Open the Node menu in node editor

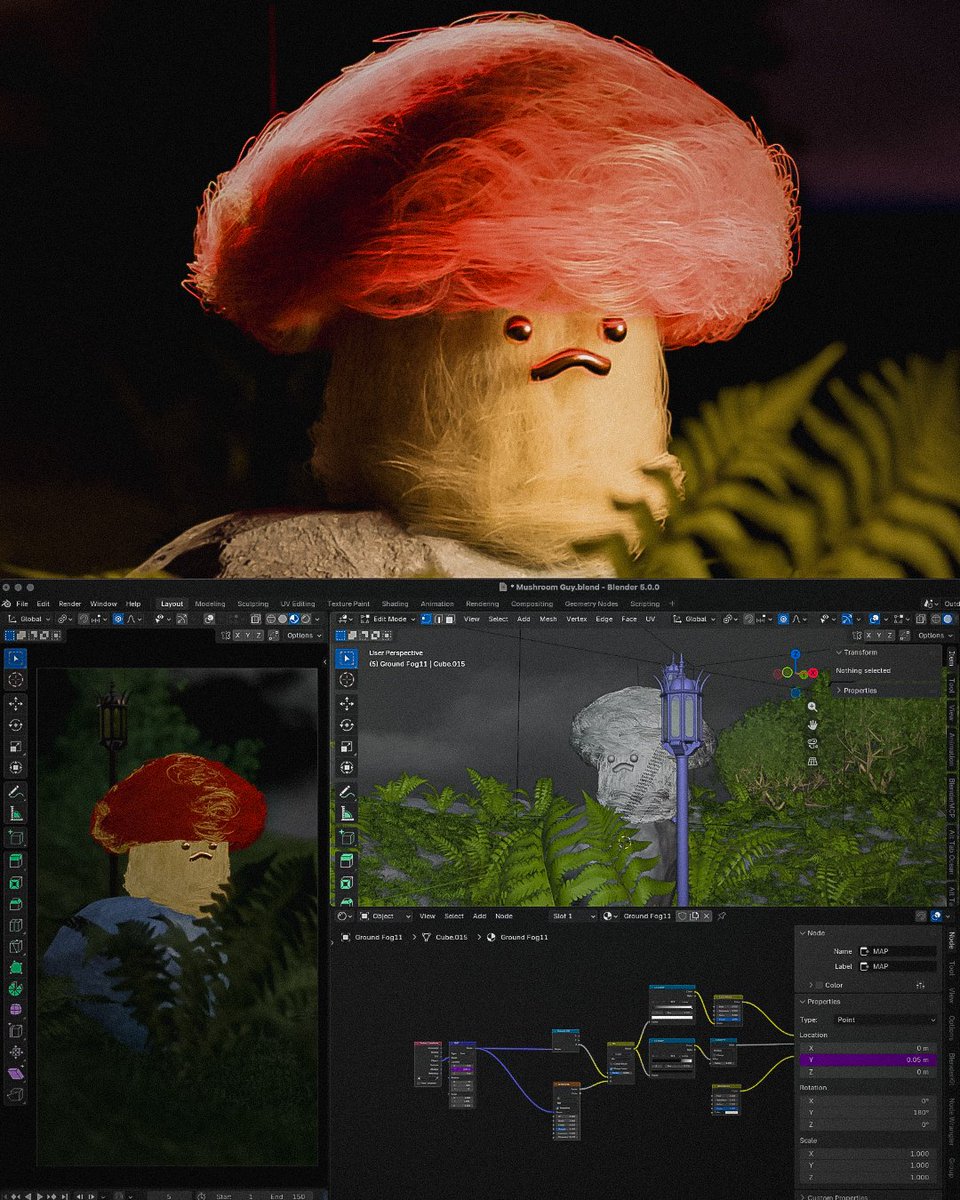(504, 916)
